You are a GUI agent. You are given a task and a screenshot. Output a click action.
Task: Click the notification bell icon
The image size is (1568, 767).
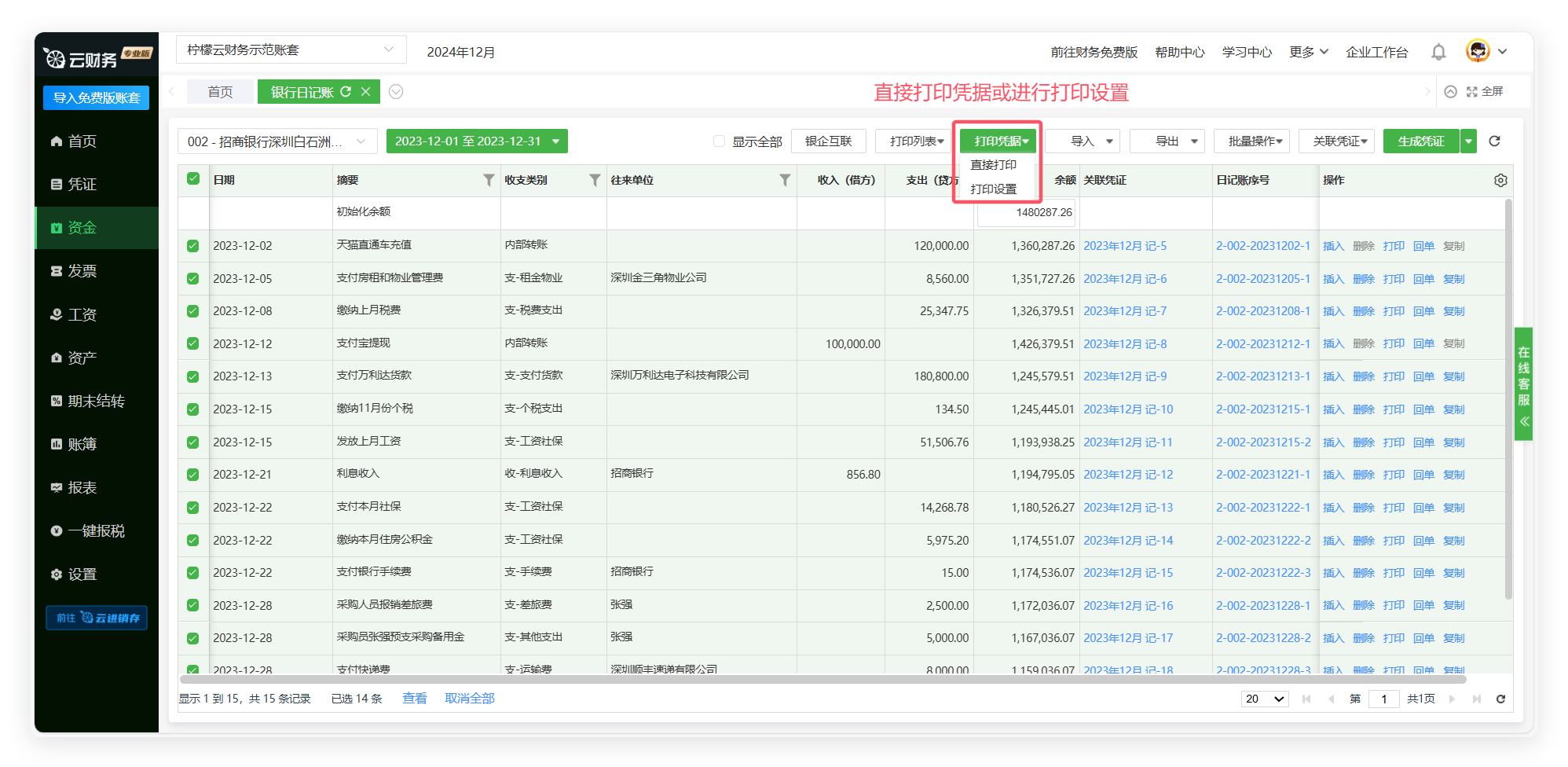coord(1438,52)
